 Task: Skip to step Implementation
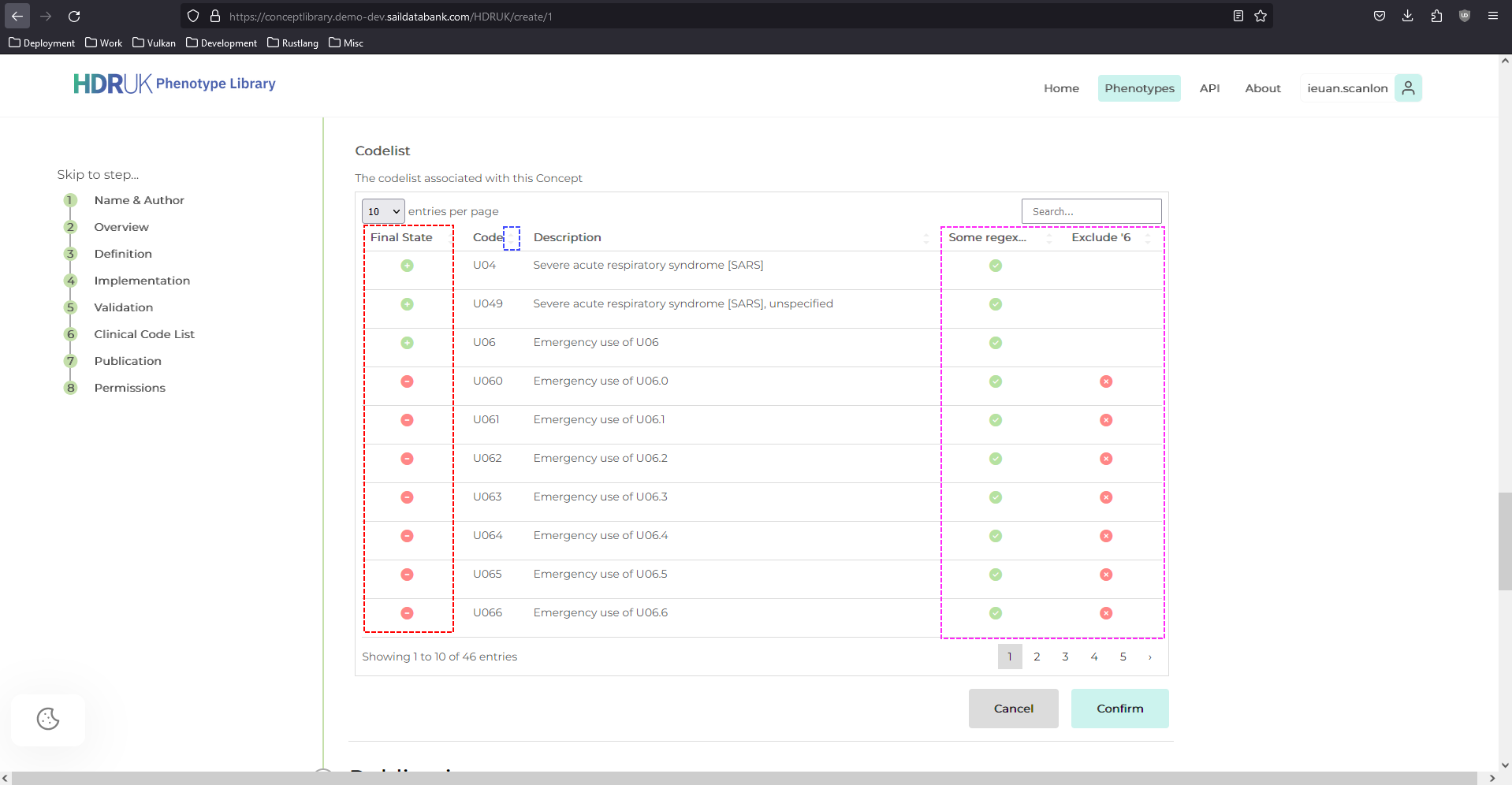click(x=142, y=281)
